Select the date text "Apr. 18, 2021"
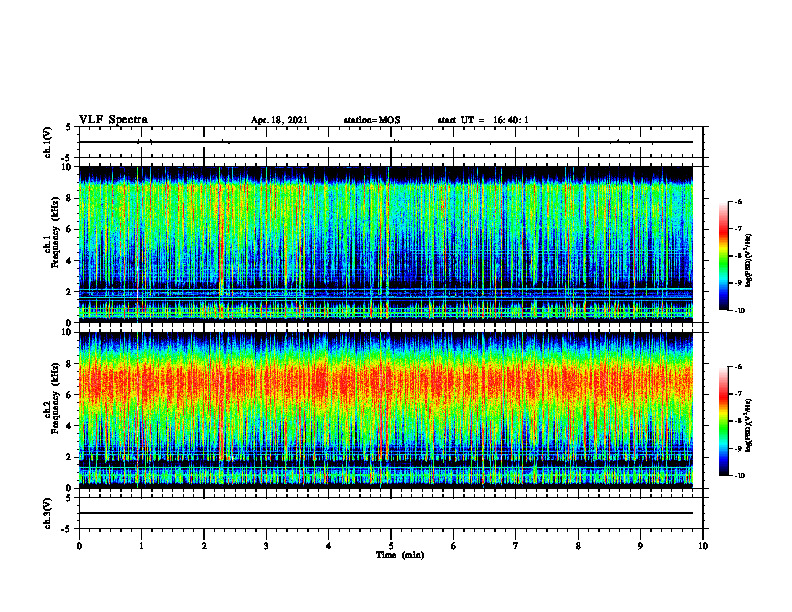Viewport: 792px width, 612px height. click(279, 120)
